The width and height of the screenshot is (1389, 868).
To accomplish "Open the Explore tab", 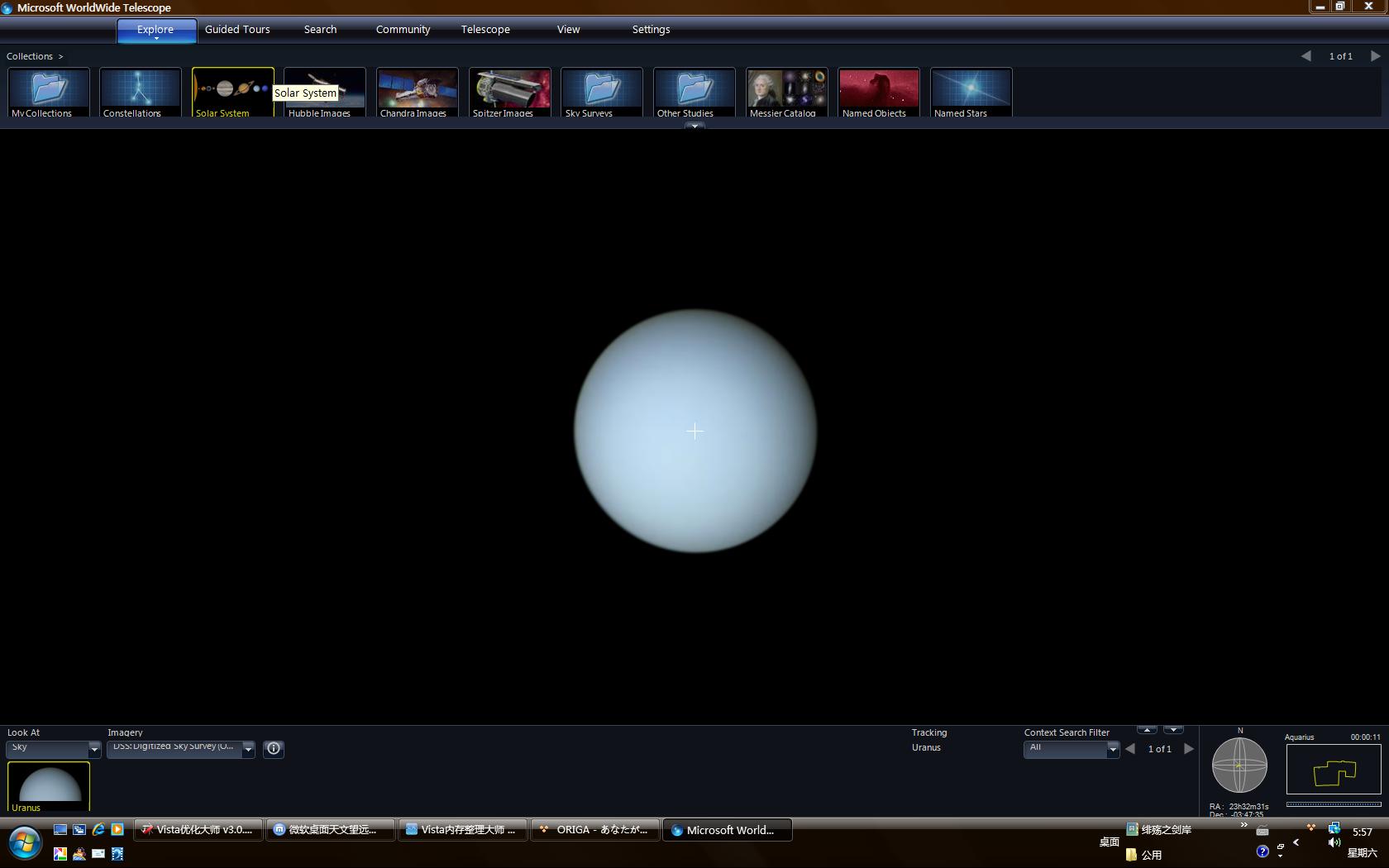I will [x=155, y=29].
